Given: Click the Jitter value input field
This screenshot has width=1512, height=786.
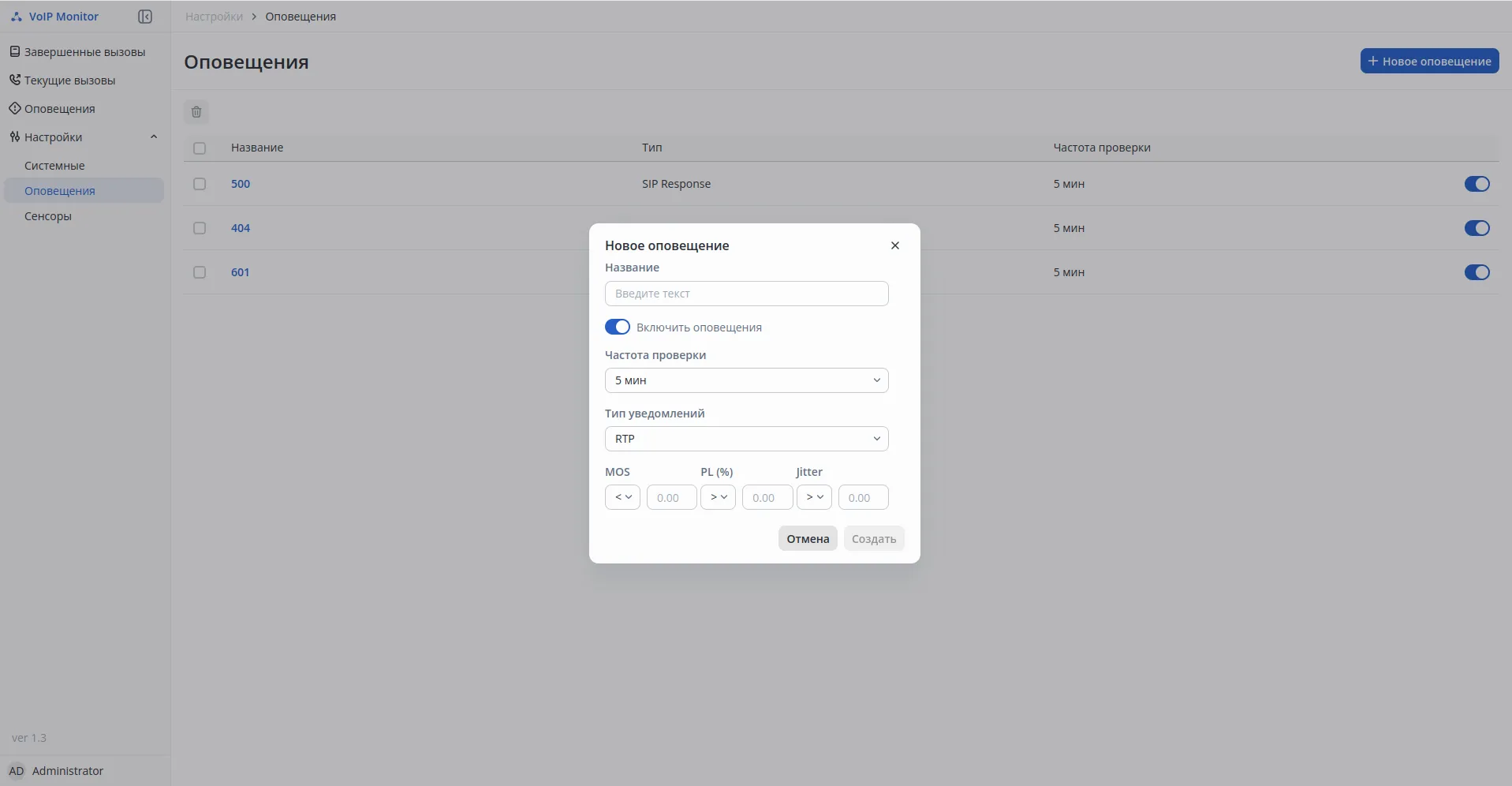Looking at the screenshot, I should (863, 498).
